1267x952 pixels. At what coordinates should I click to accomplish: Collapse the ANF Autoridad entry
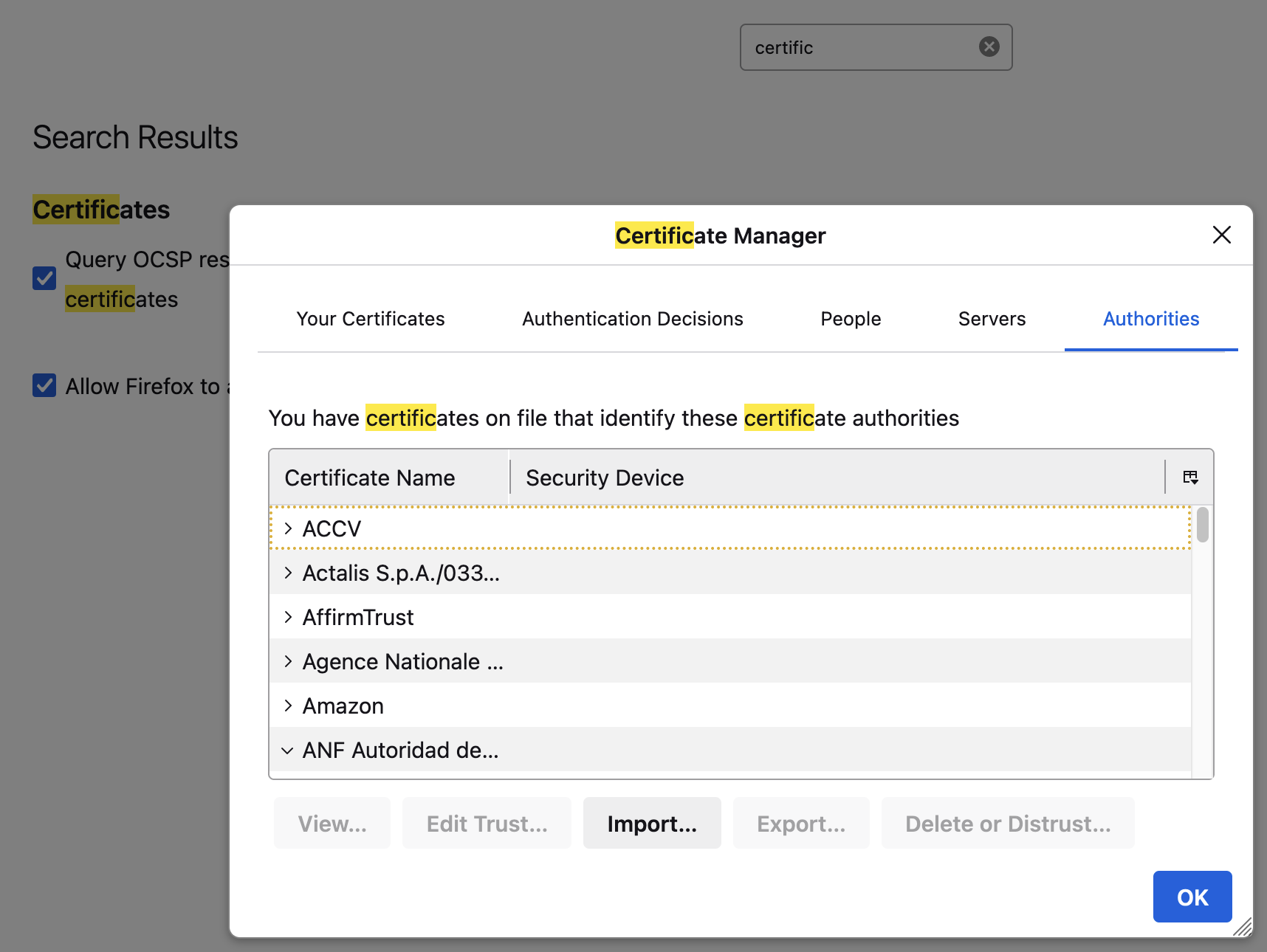287,750
